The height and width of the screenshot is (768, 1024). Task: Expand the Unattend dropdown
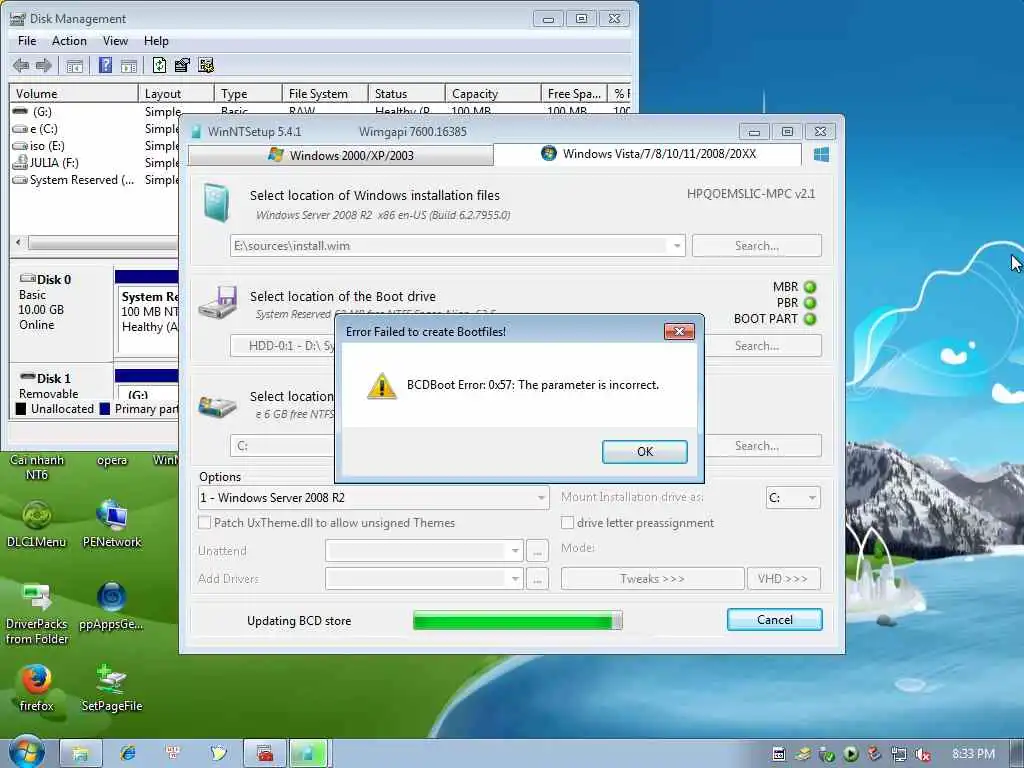click(515, 551)
